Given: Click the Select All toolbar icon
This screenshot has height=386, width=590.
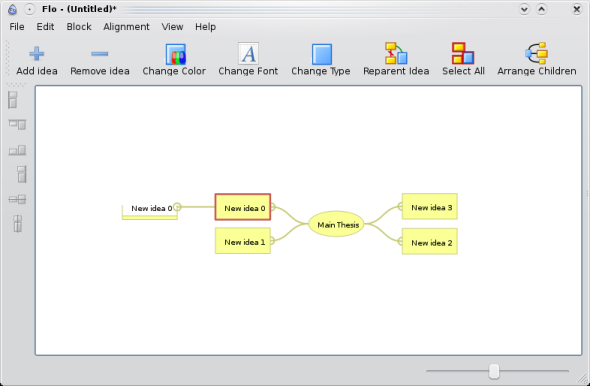Looking at the screenshot, I should 463,53.
